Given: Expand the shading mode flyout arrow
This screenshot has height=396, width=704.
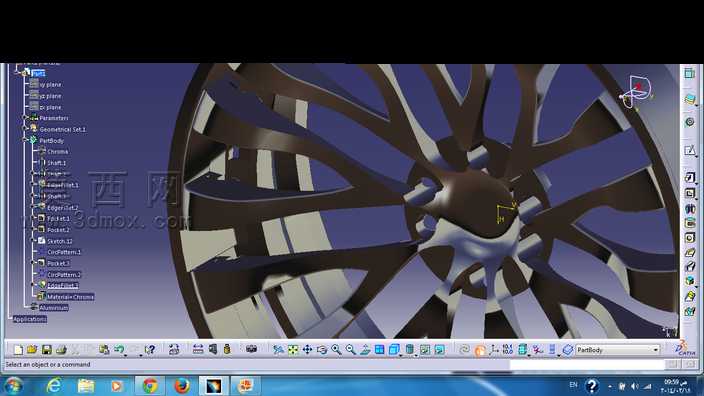Looking at the screenshot, I should (x=416, y=355).
